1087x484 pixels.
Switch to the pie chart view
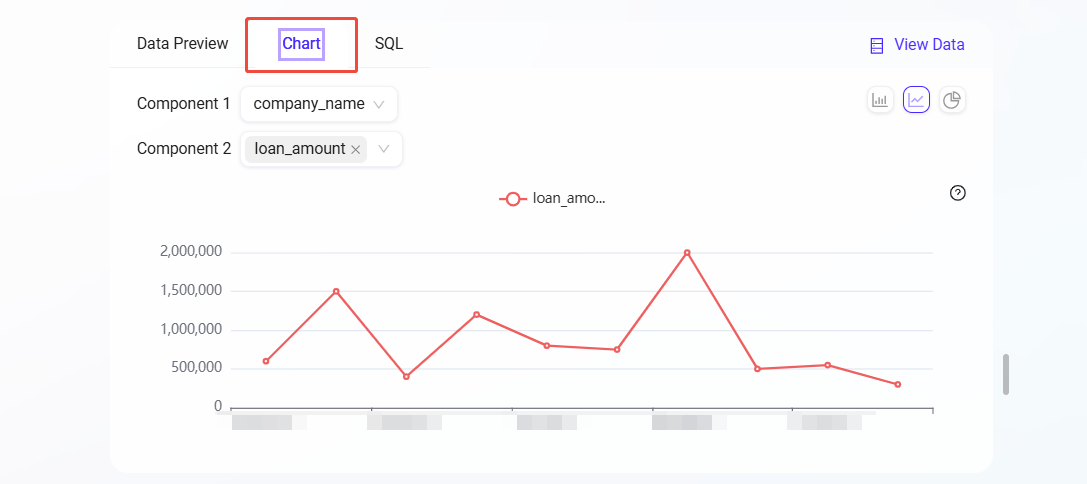point(952,100)
